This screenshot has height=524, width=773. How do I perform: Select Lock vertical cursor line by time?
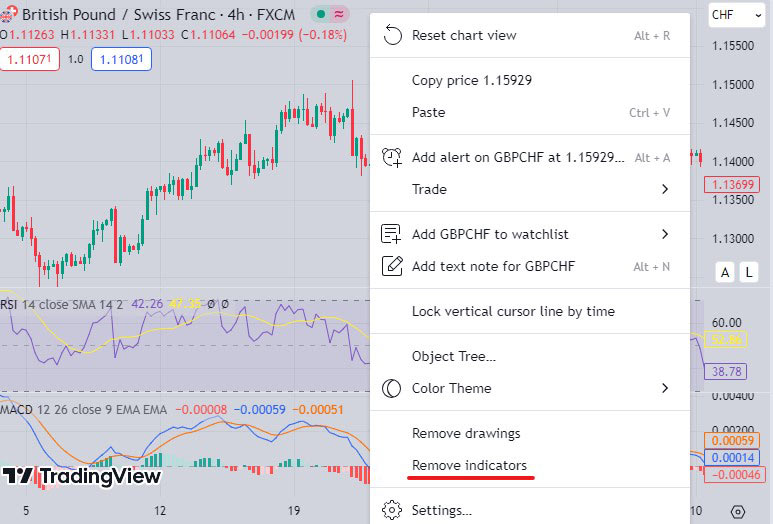coord(529,311)
